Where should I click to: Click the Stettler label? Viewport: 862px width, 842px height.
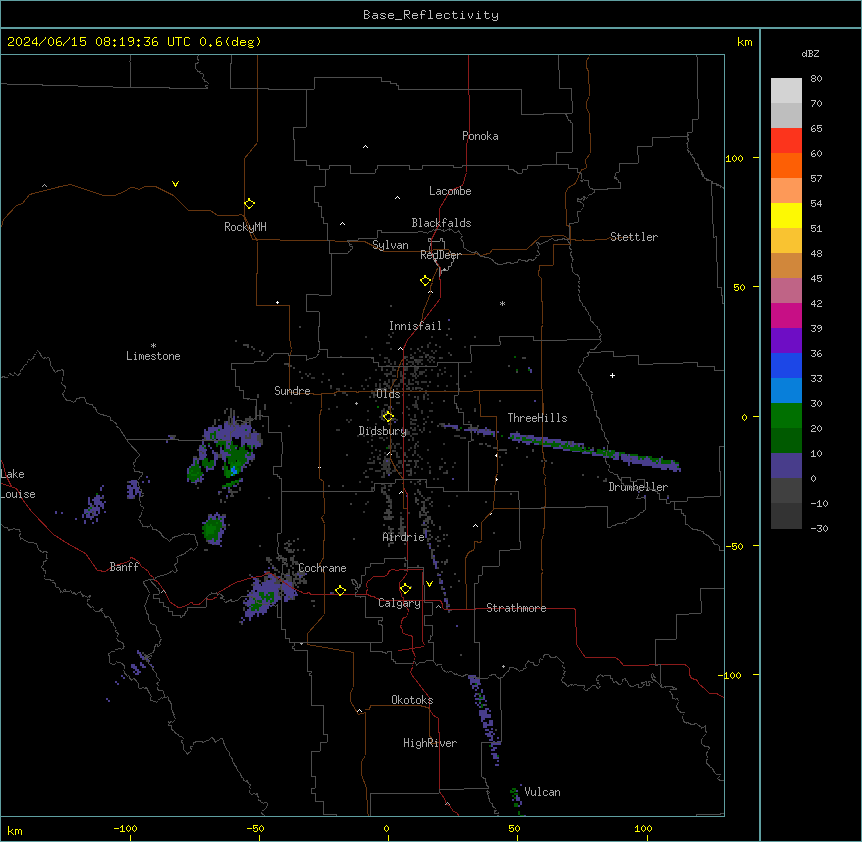[634, 237]
